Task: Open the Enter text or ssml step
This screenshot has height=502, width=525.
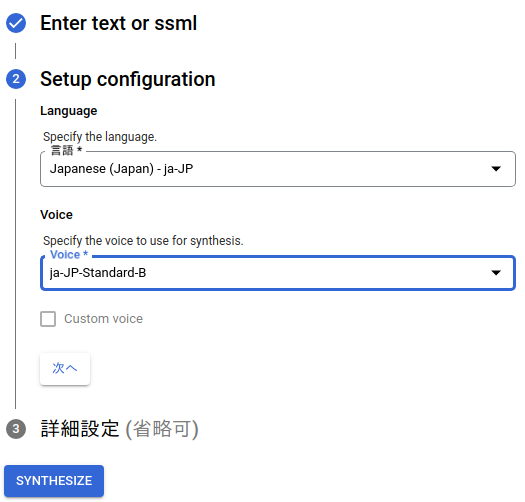Action: (x=119, y=23)
